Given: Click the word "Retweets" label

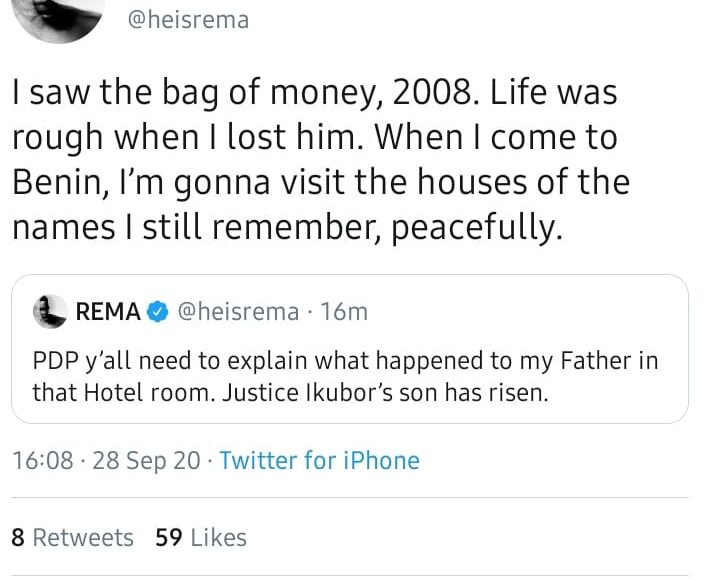Looking at the screenshot, I should click(83, 538).
